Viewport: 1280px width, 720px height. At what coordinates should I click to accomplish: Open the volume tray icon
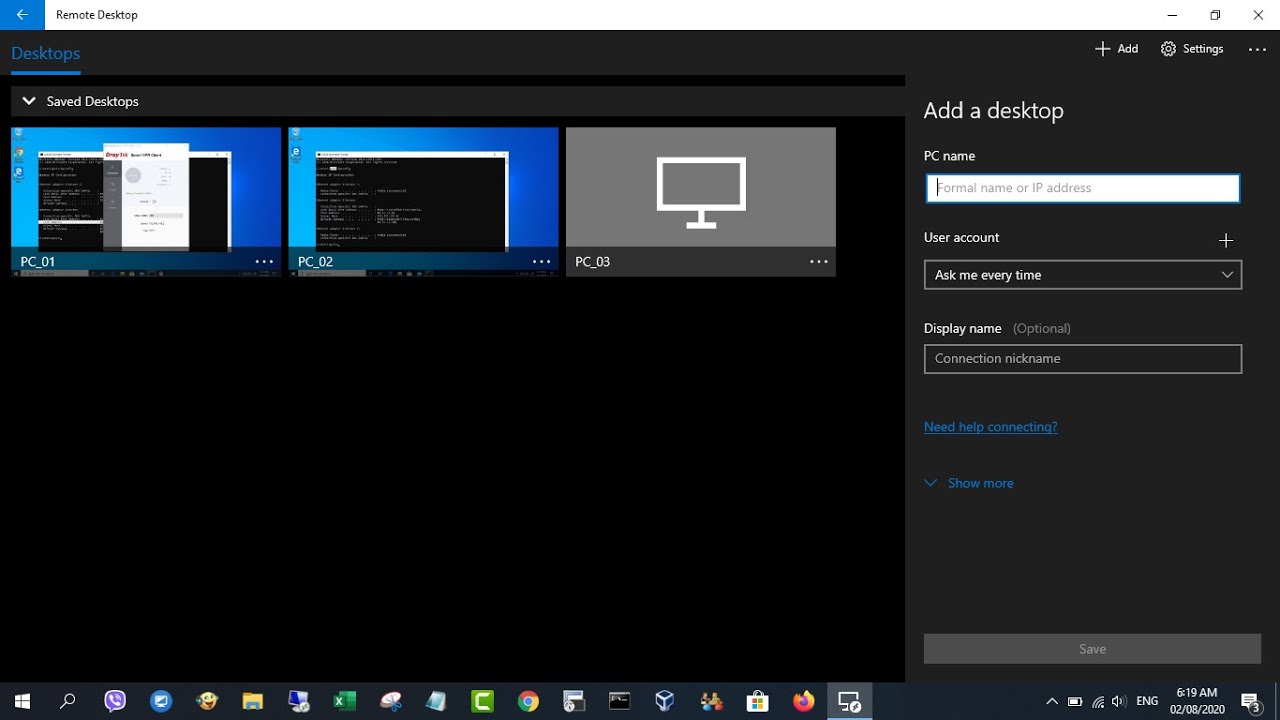[x=1119, y=701]
